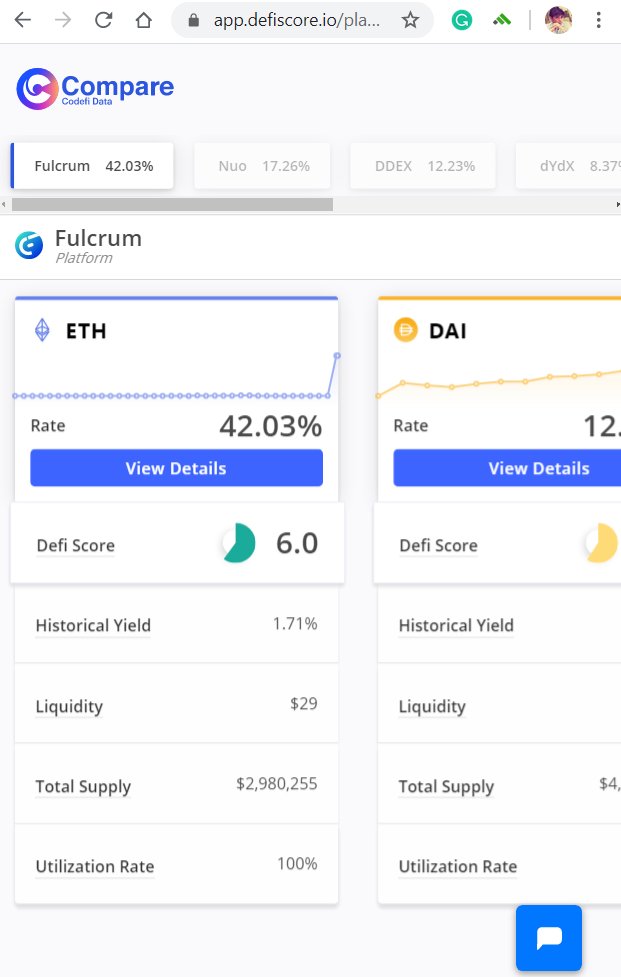Reload the page with the refresh icon
621x977 pixels.
103,21
